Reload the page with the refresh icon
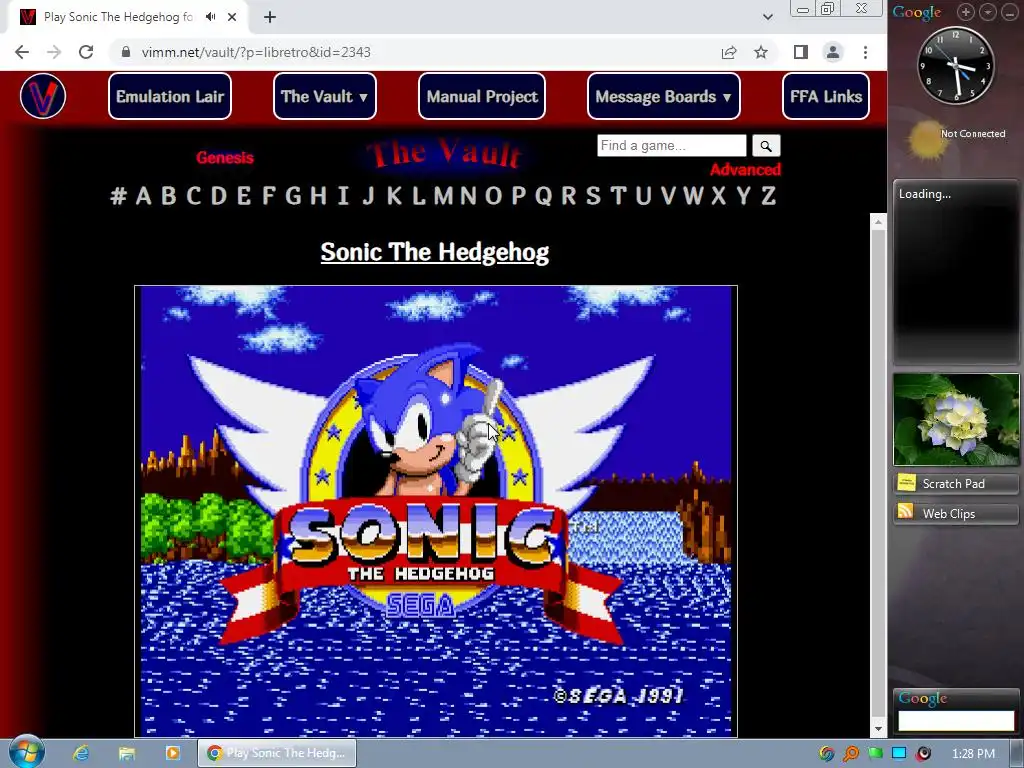Image resolution: width=1024 pixels, height=768 pixels. 86,52
